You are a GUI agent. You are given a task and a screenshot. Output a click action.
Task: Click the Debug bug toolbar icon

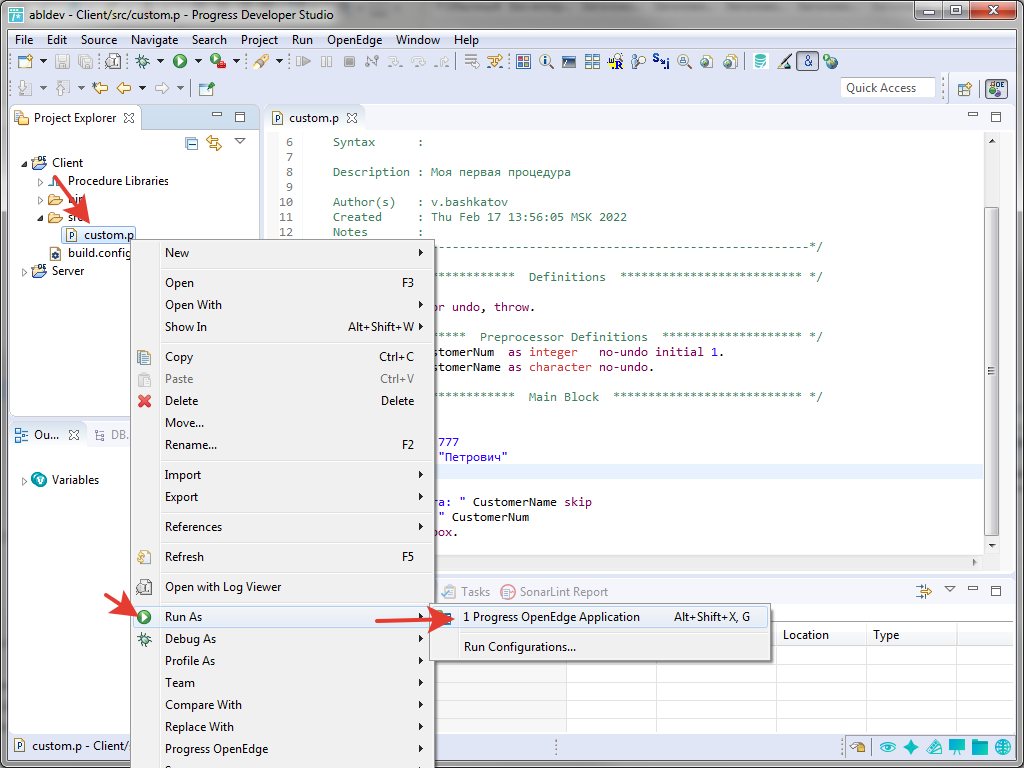click(x=142, y=61)
